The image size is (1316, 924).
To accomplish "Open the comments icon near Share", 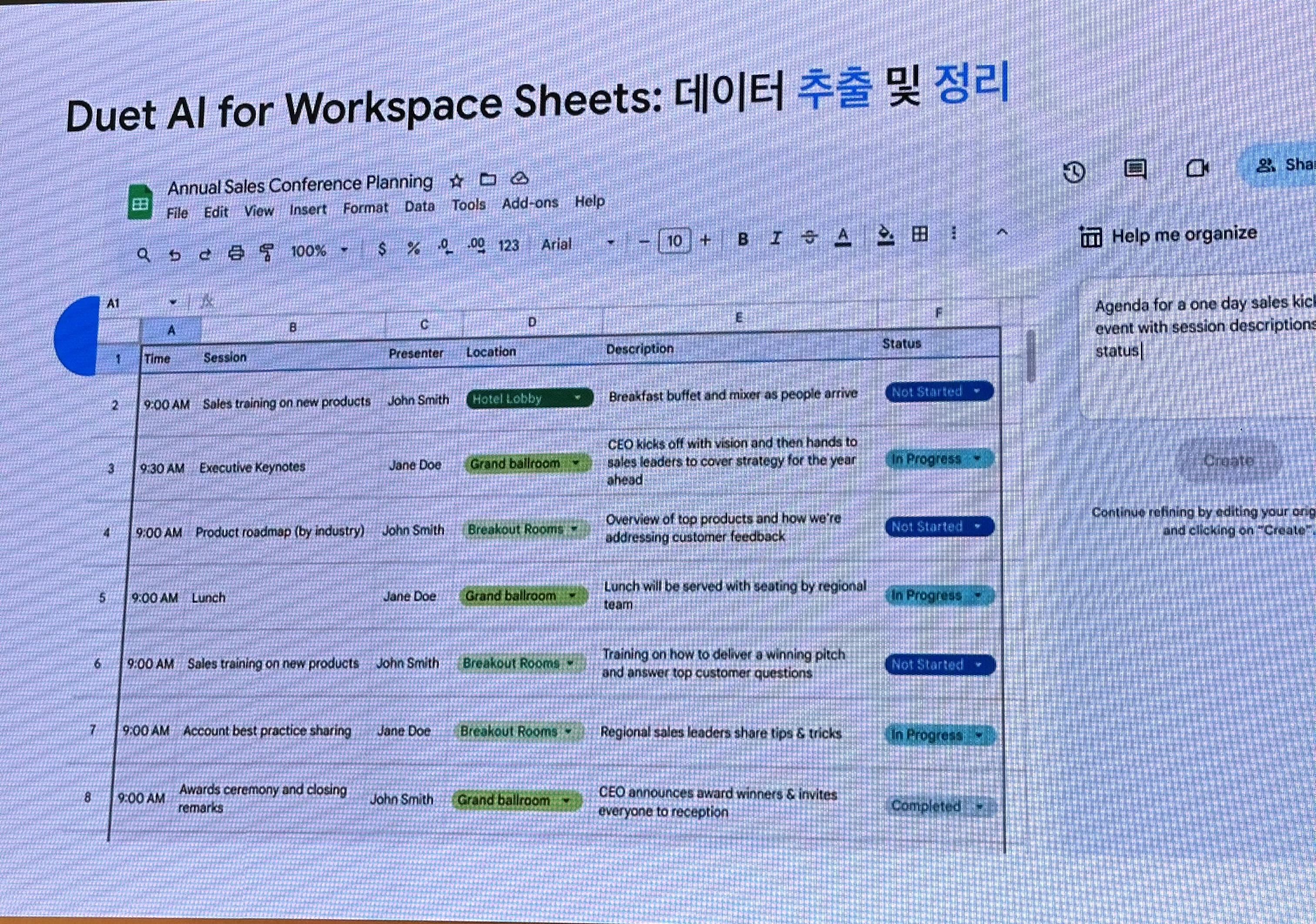I will coord(1135,170).
